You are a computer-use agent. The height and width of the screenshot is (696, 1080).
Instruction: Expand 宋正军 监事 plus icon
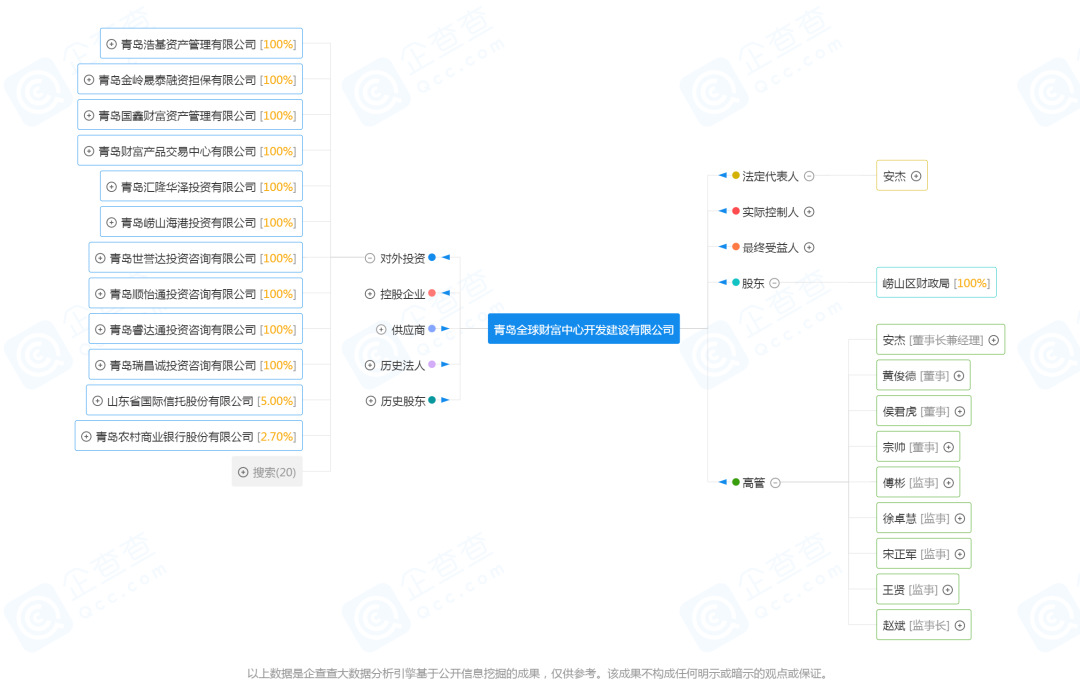pos(959,555)
